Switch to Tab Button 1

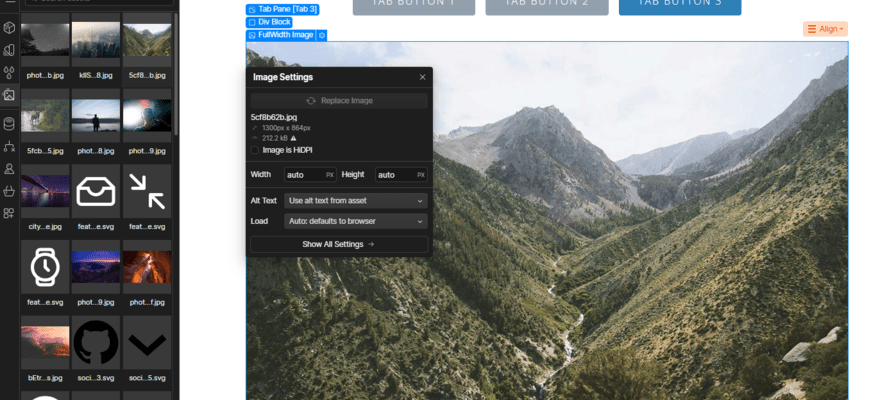[414, 5]
